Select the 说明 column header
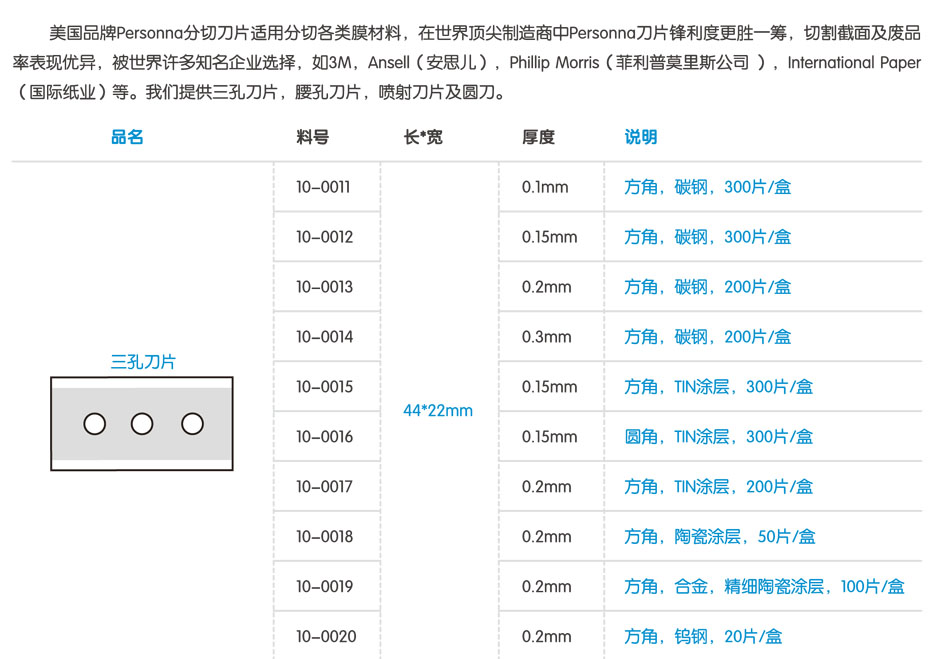 coord(641,137)
